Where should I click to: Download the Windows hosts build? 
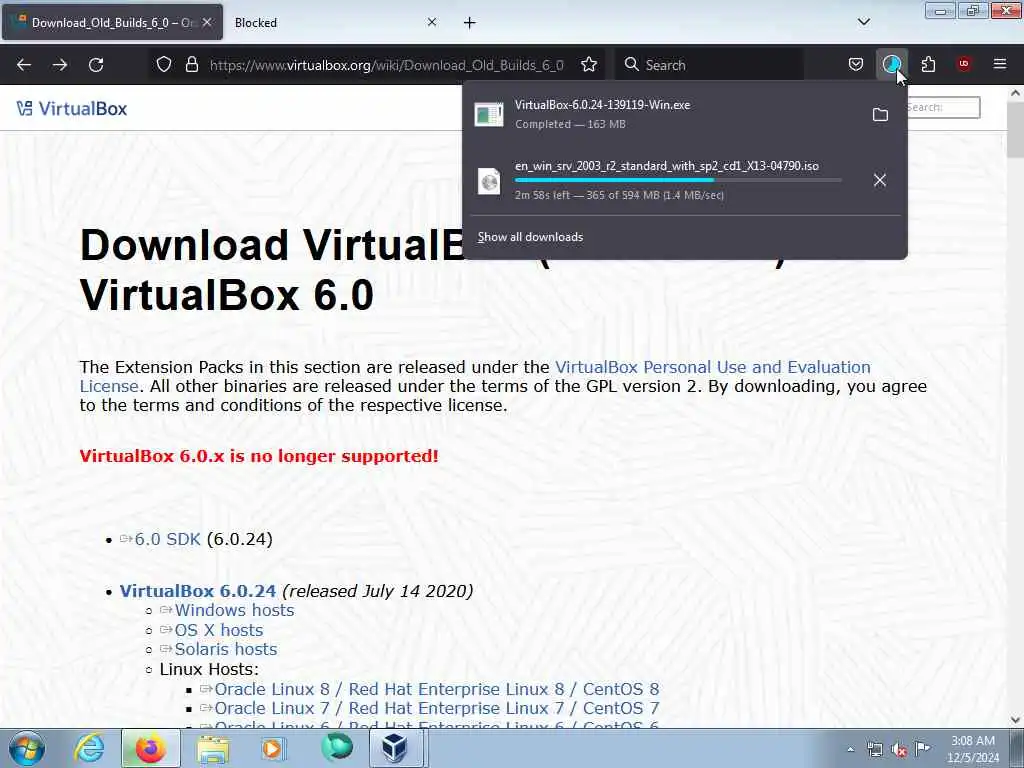click(234, 611)
